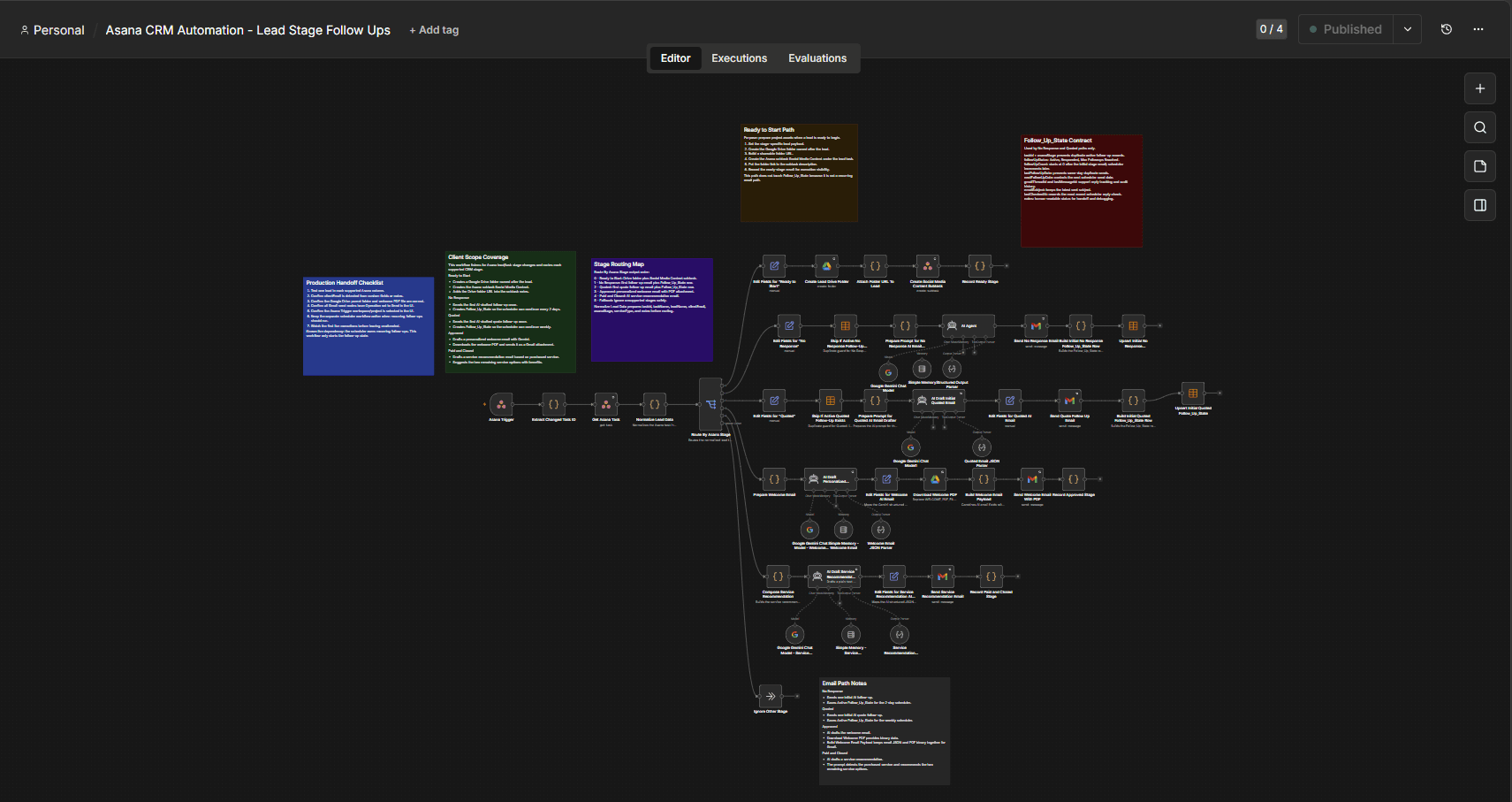The width and height of the screenshot is (1512, 802).
Task: Select the Send Welcome Email With PDF node
Action: click(1032, 479)
